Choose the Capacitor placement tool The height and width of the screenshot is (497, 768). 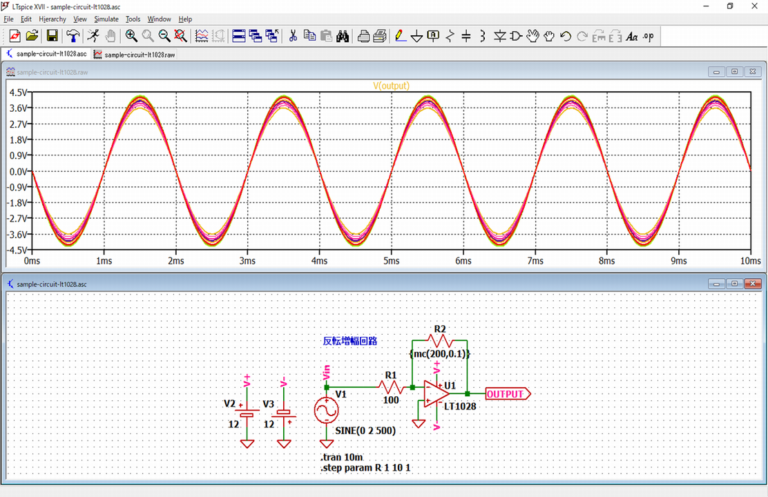coord(466,36)
